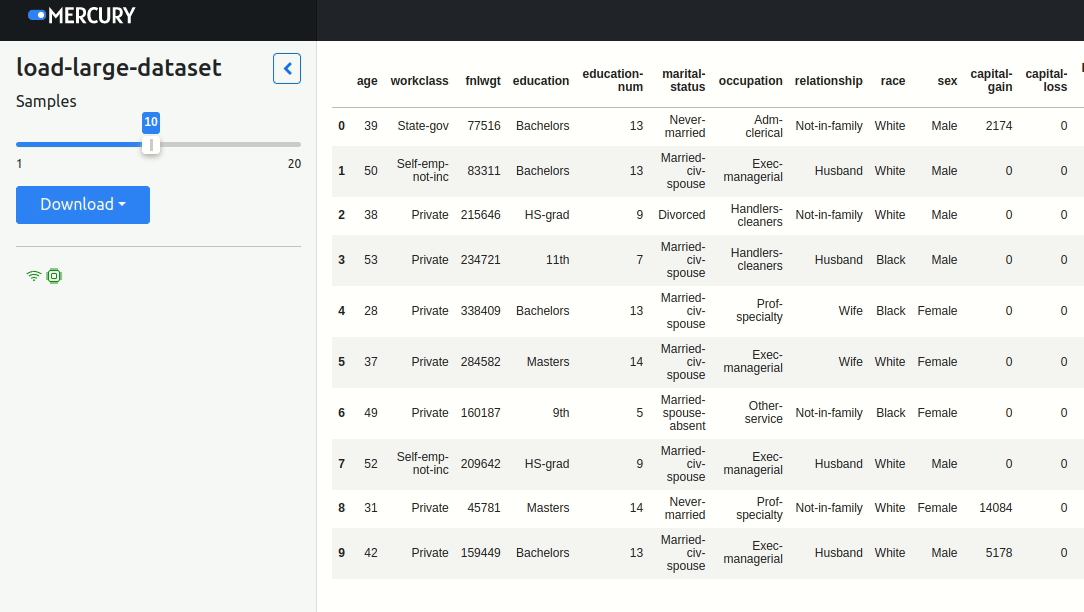1084x612 pixels.
Task: Click the age column header
Action: click(x=367, y=81)
